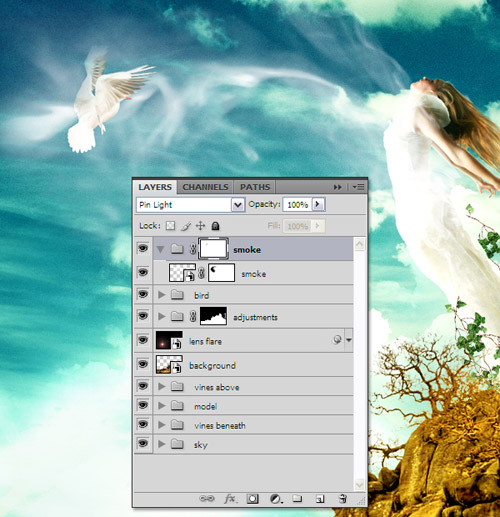Screen dimensions: 500x517
Task: Switch to the Channels tab
Action: (205, 187)
